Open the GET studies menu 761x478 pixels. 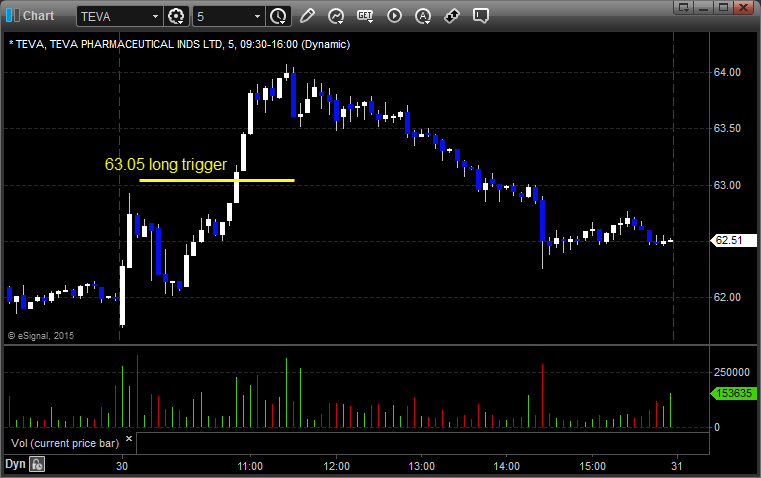[365, 16]
